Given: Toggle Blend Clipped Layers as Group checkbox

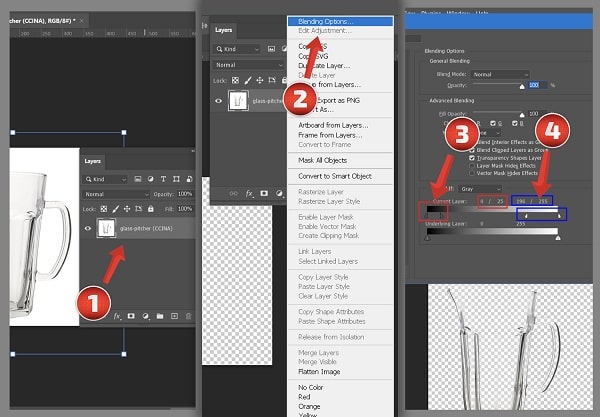Looking at the screenshot, I should (472, 150).
